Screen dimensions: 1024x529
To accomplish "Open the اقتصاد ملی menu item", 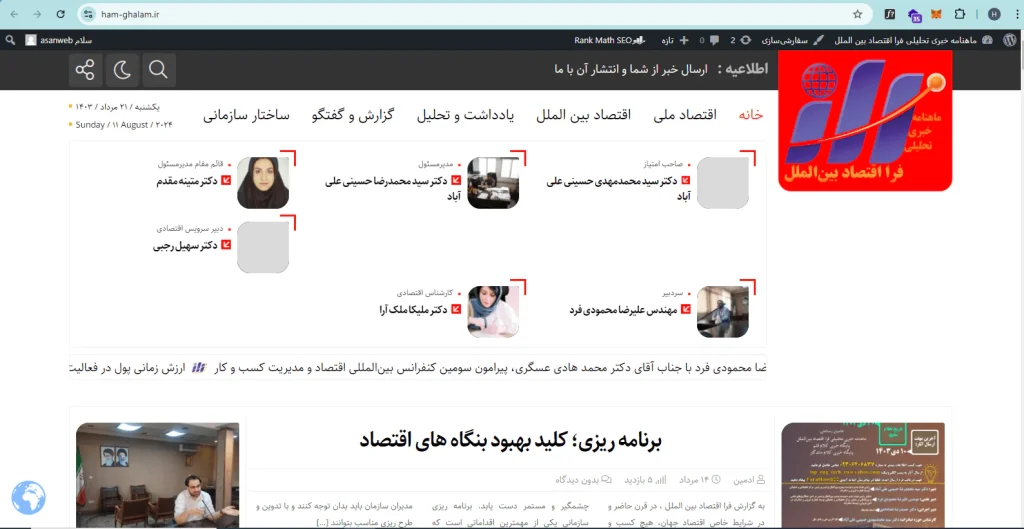I will pos(684,114).
